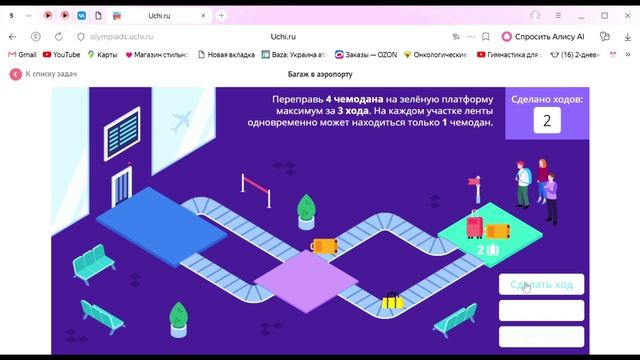Reload the page with the refresh icon
Image resolution: width=640 pixels, height=360 pixels.
pyautogui.click(x=59, y=37)
